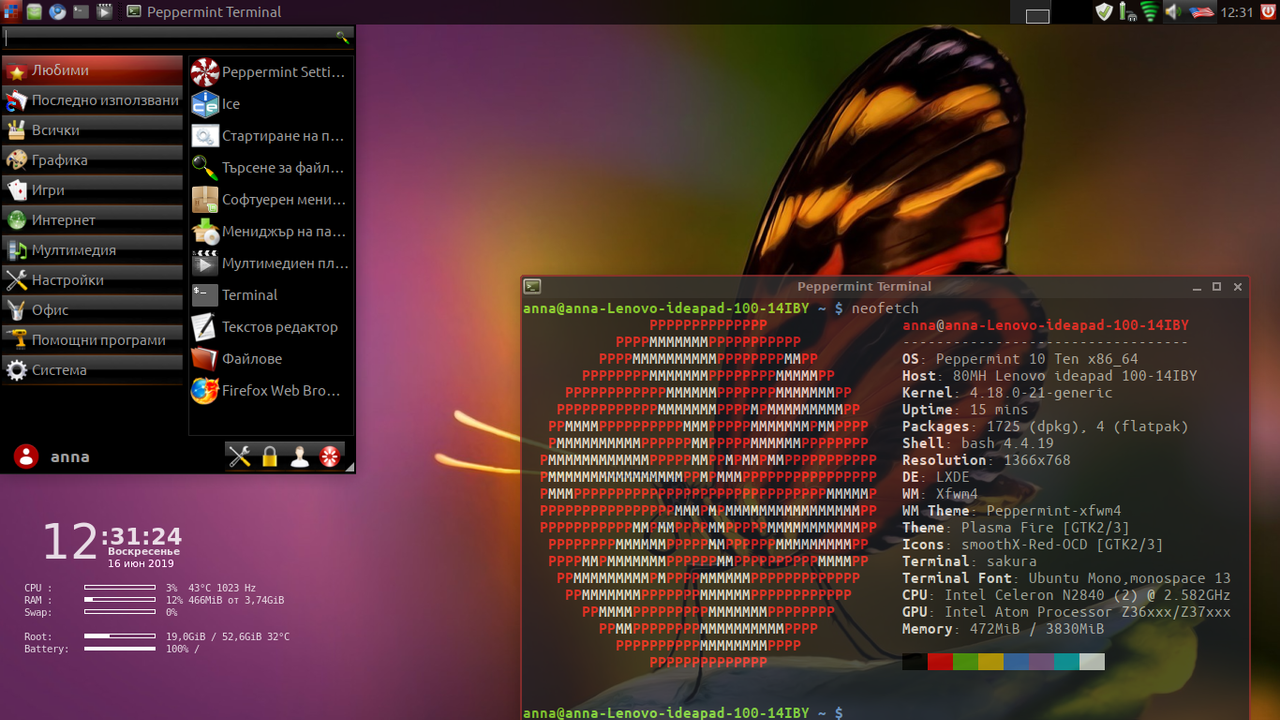Image resolution: width=1280 pixels, height=720 pixels.
Task: Click the 12:31 panel clock
Action: [1236, 12]
